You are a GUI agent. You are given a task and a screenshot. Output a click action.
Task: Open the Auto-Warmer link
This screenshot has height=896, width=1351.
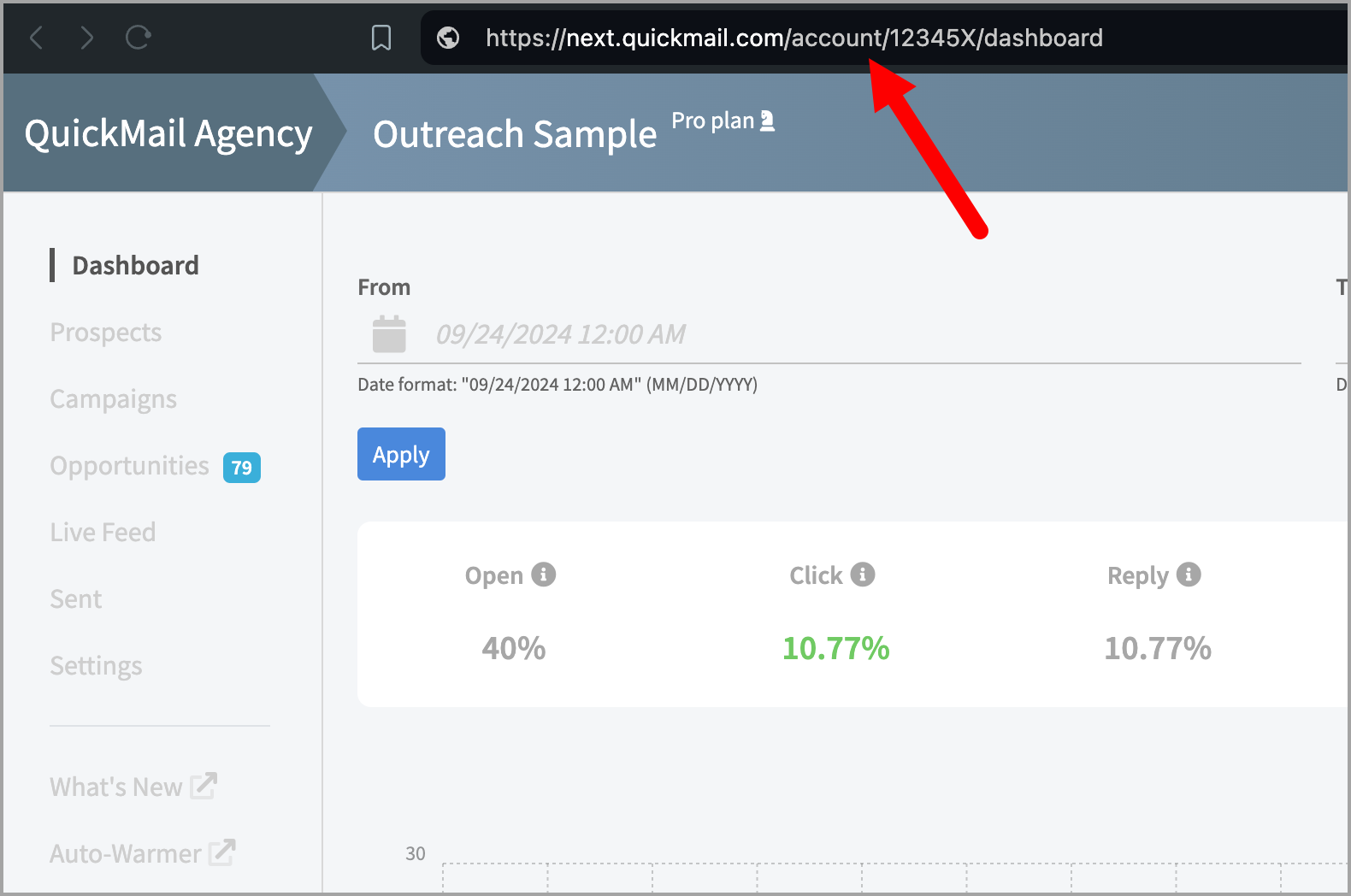(x=126, y=853)
